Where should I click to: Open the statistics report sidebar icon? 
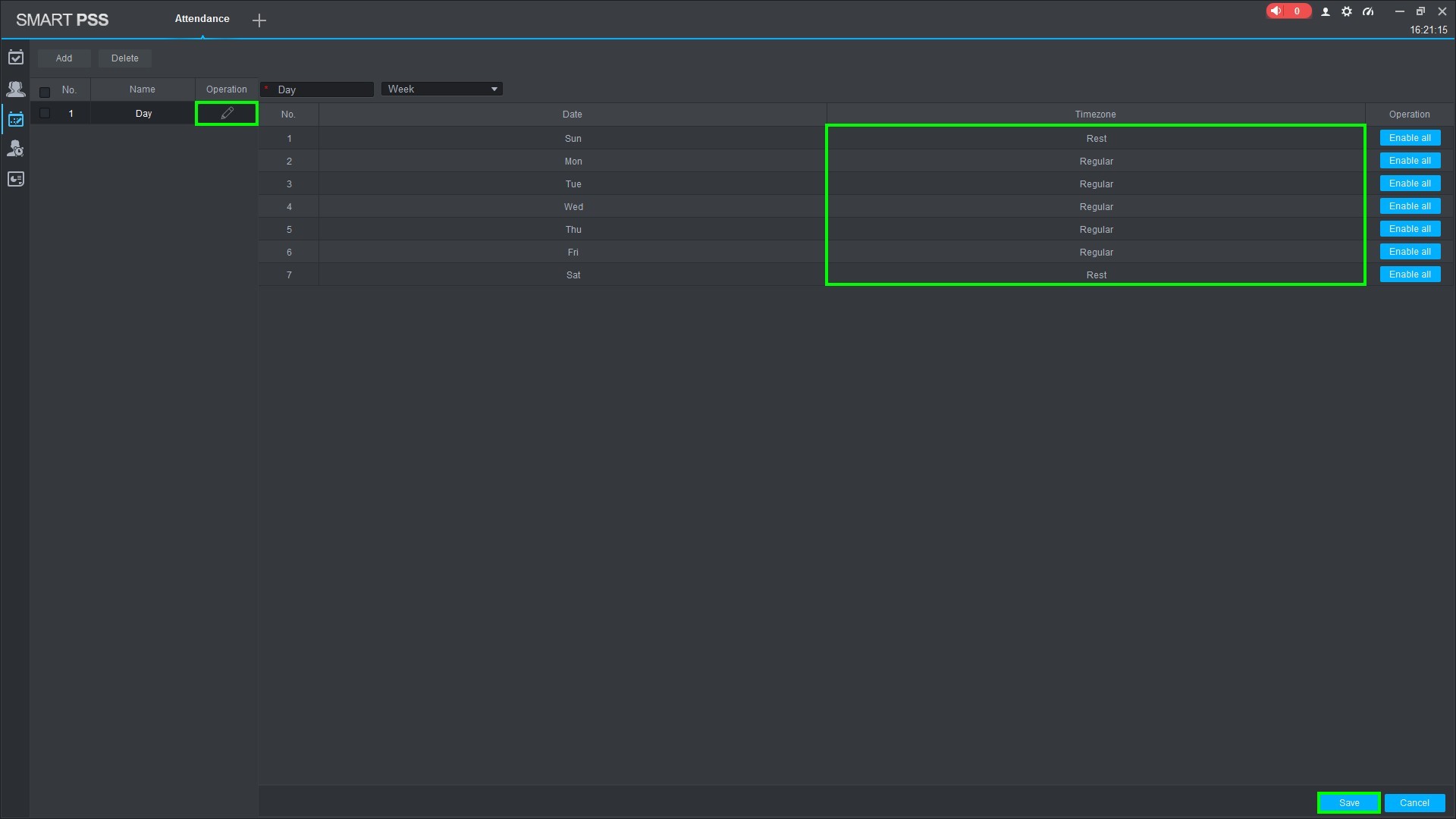pos(15,179)
